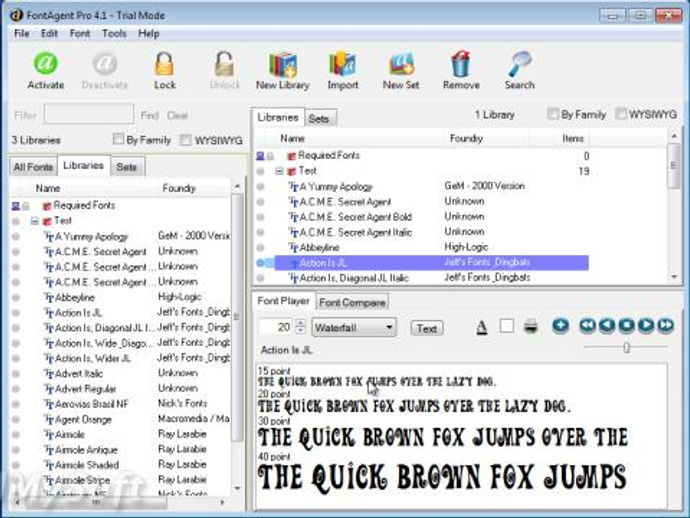690x518 pixels.
Task: Collapse the Test library in left tree
Action: [35, 221]
